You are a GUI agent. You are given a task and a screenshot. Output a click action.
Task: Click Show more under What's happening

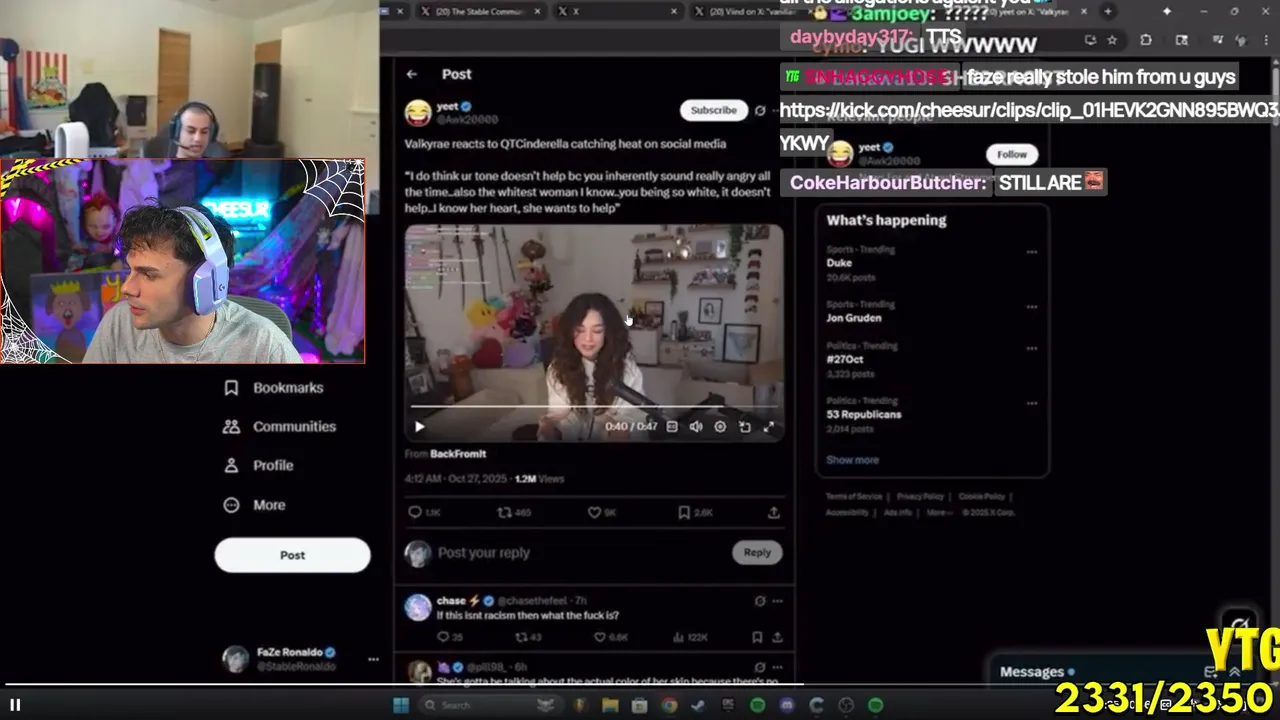pyautogui.click(x=852, y=460)
